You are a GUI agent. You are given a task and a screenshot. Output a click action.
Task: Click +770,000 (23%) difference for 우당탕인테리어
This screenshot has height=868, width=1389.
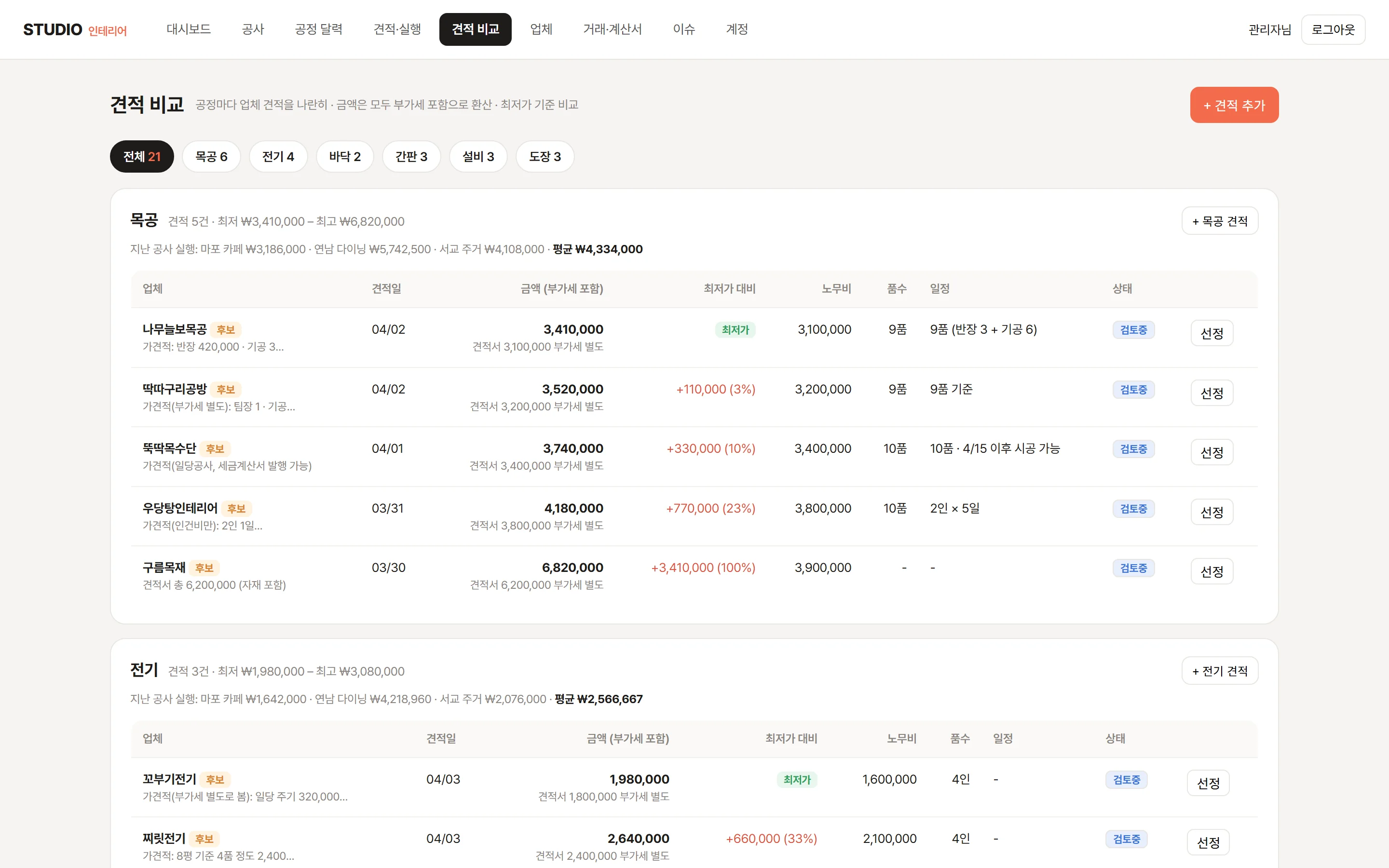[710, 508]
